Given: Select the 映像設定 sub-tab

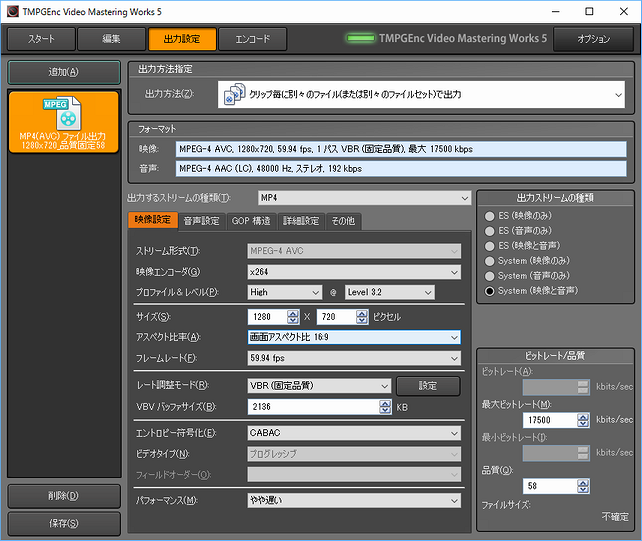Looking at the screenshot, I should coord(153,220).
